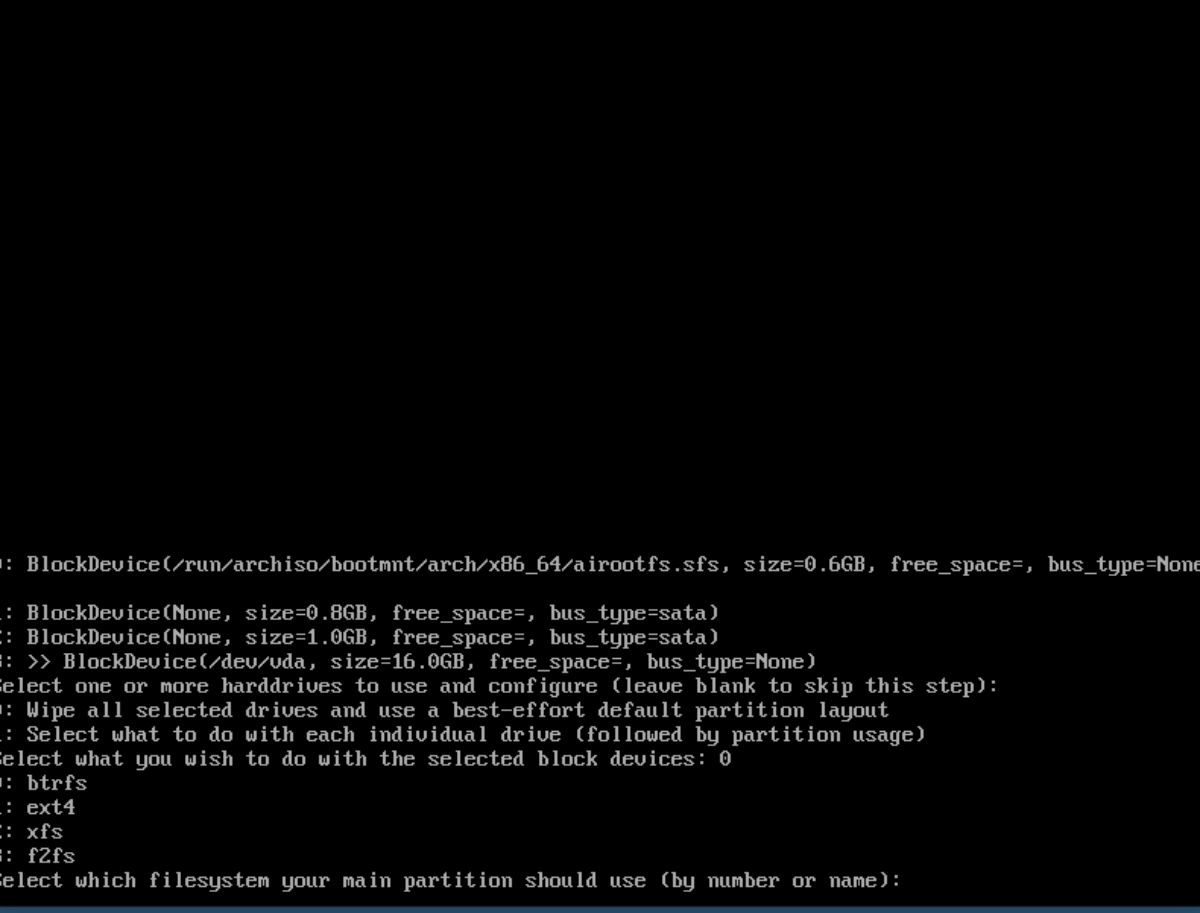Select the f2fs filesystem entry

[x=38, y=856]
